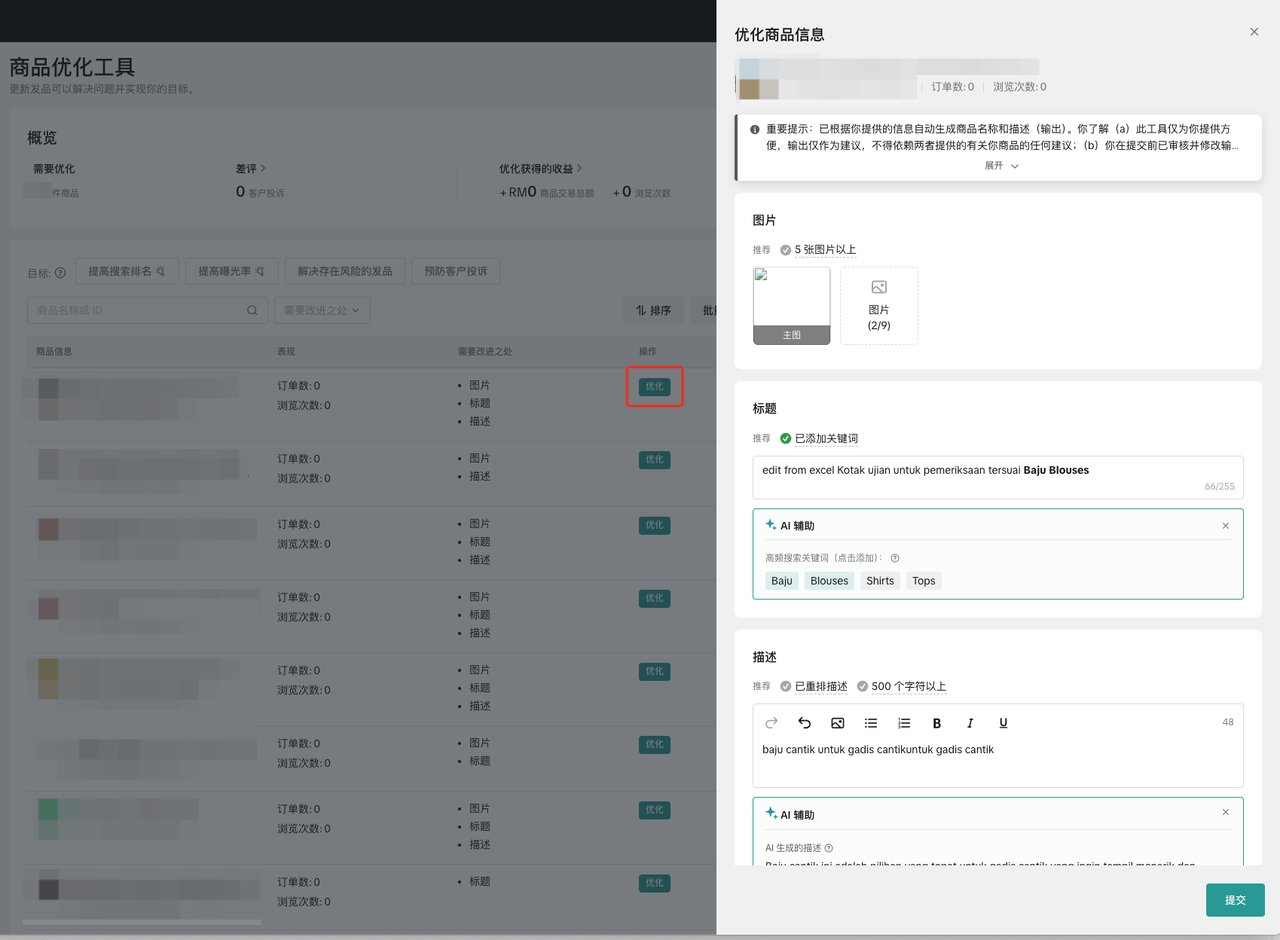Toggle the Blouses keyword chip
Screen dimensions: 1280x940
click(x=829, y=581)
